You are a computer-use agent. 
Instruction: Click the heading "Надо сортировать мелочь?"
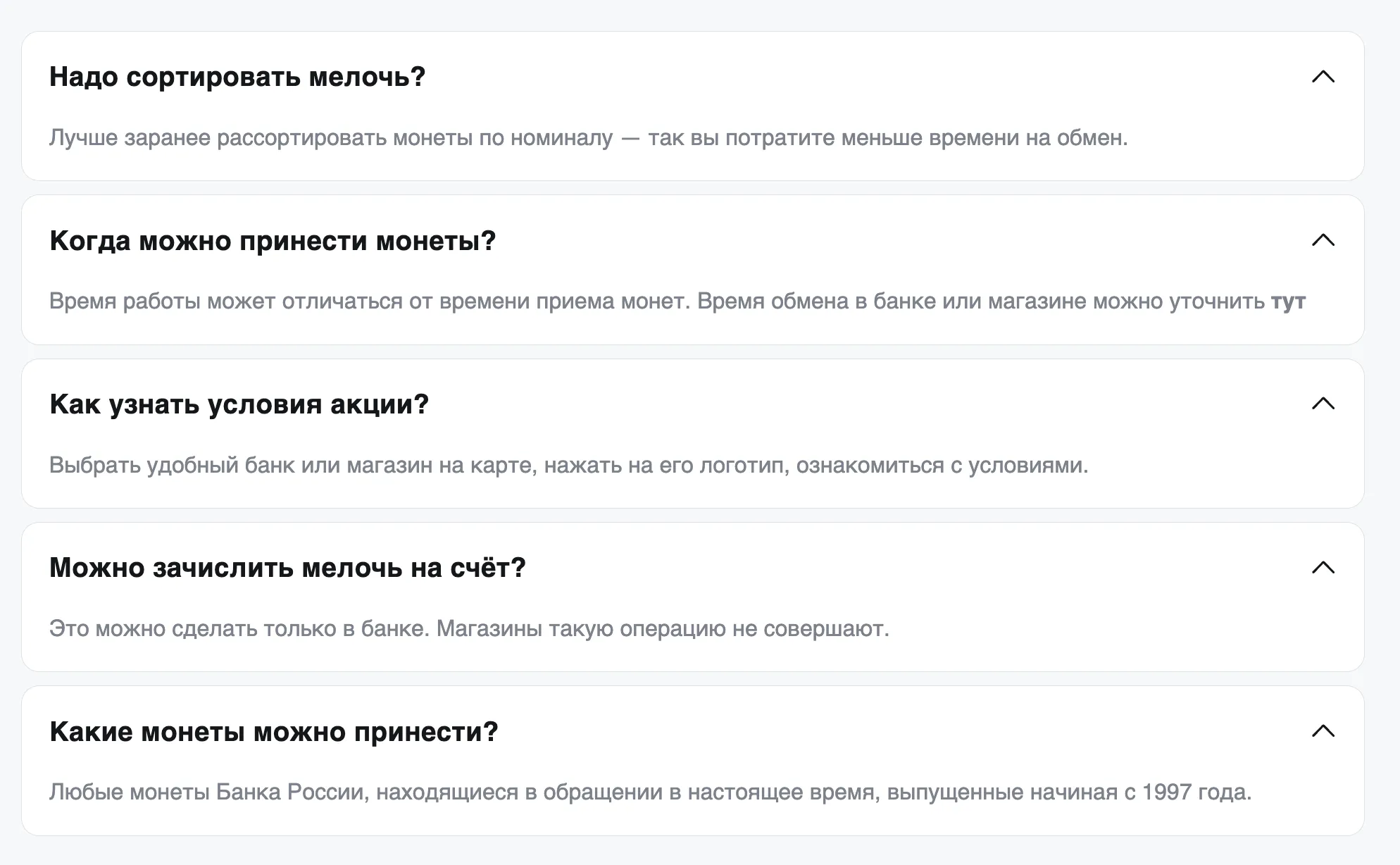pos(237,77)
